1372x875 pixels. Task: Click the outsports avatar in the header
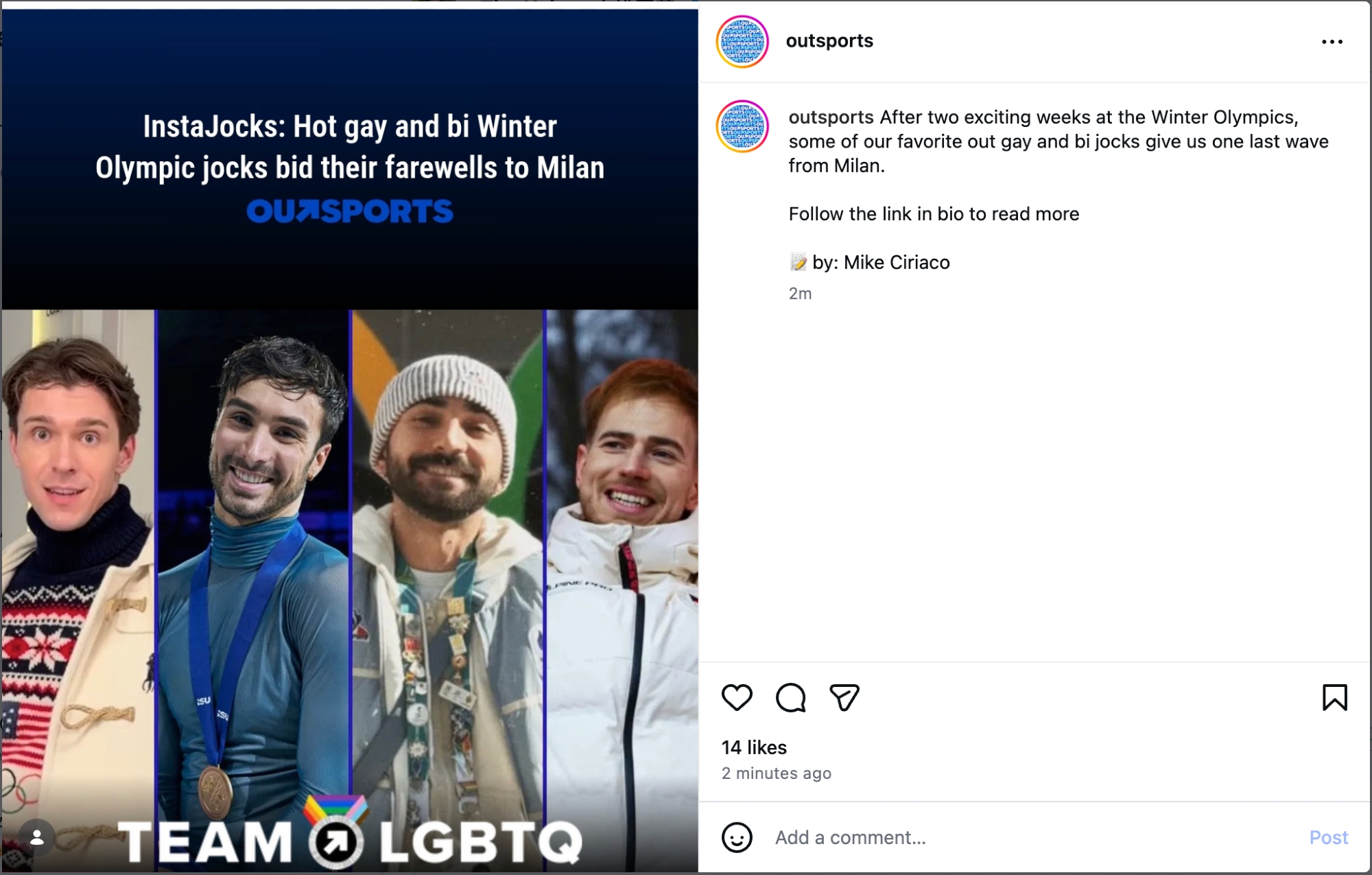[x=742, y=42]
